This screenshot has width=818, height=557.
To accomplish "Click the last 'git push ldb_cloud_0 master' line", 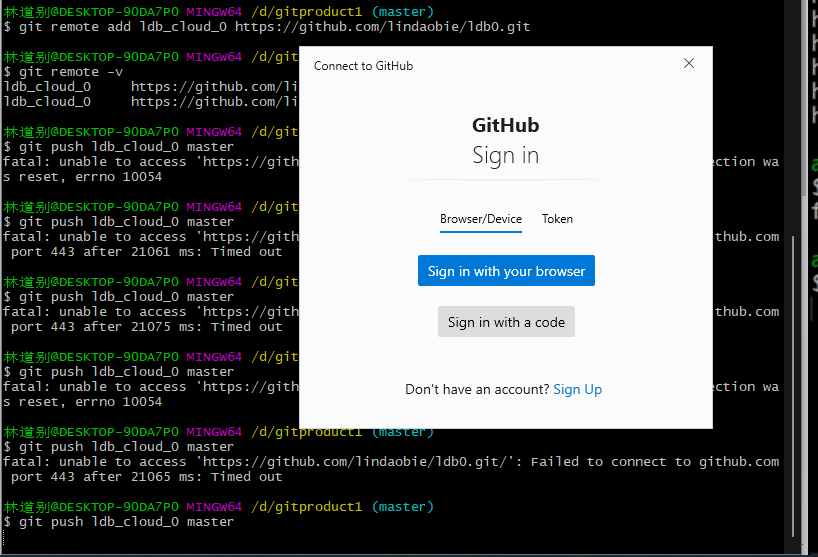I will click(118, 522).
